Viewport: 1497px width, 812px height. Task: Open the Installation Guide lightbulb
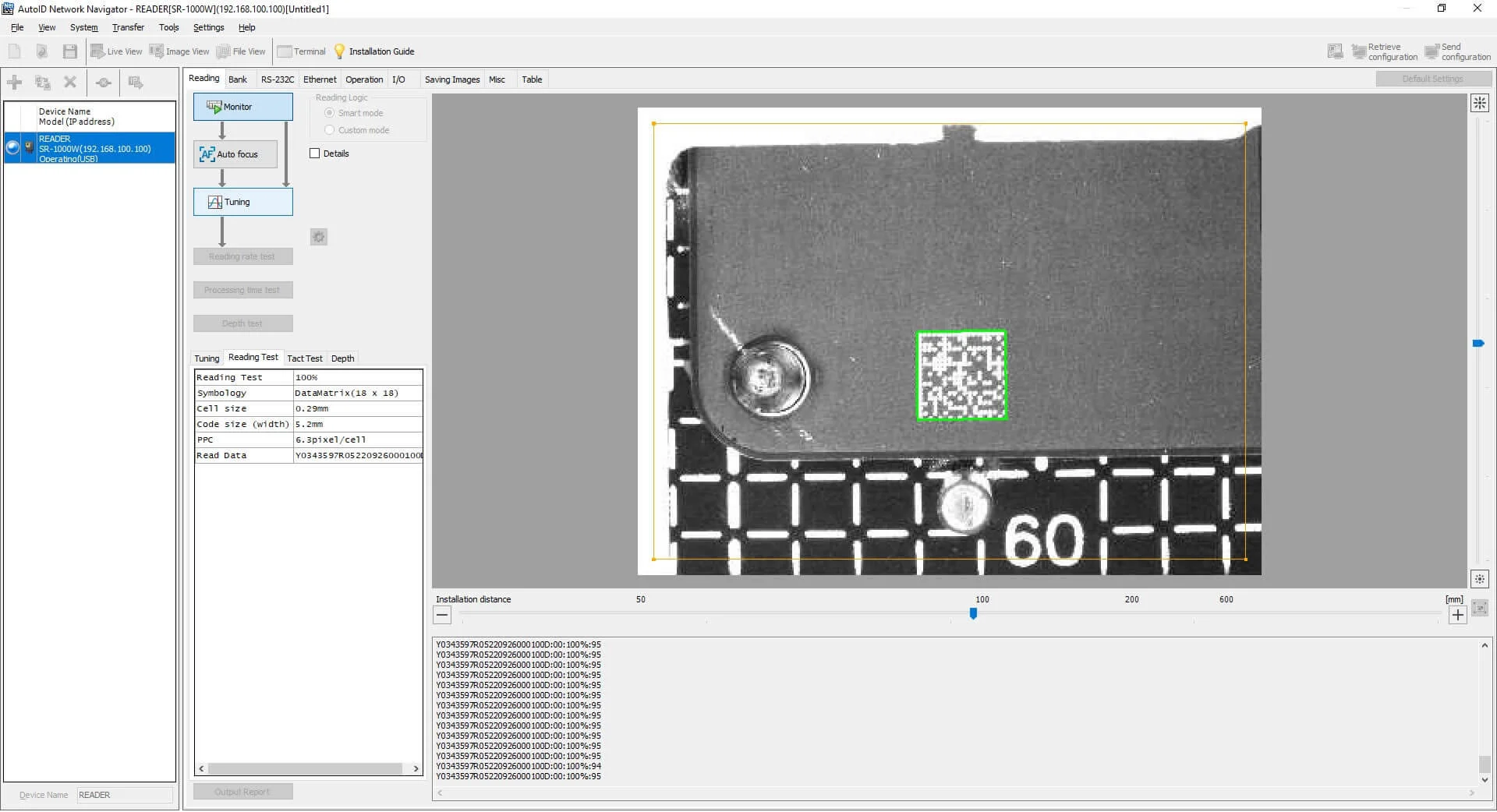(340, 51)
